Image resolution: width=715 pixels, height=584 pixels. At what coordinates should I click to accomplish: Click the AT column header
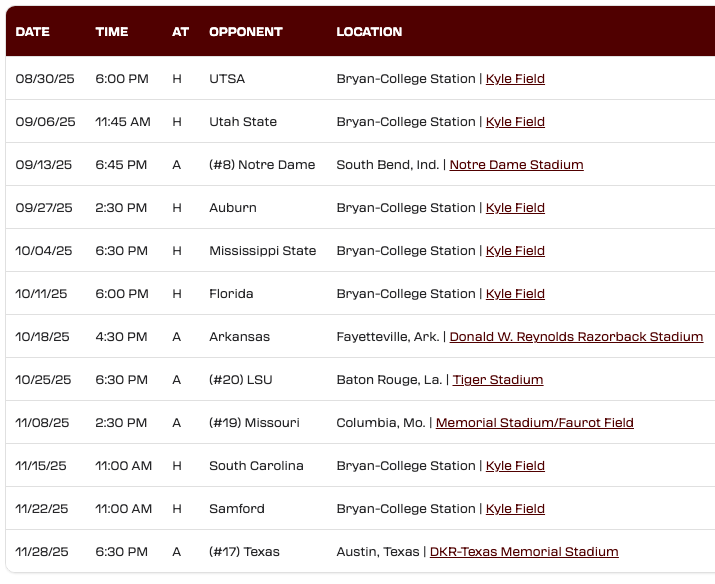[x=180, y=31]
